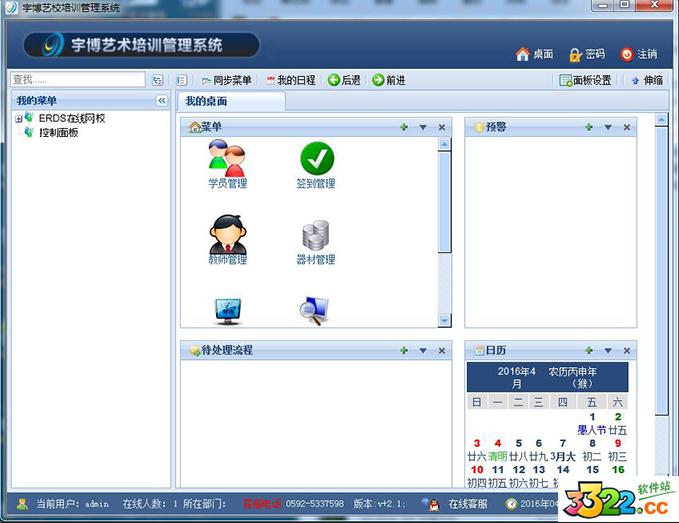Click the QQ penguin icon in status bar
The image size is (679, 523).
coord(433,504)
